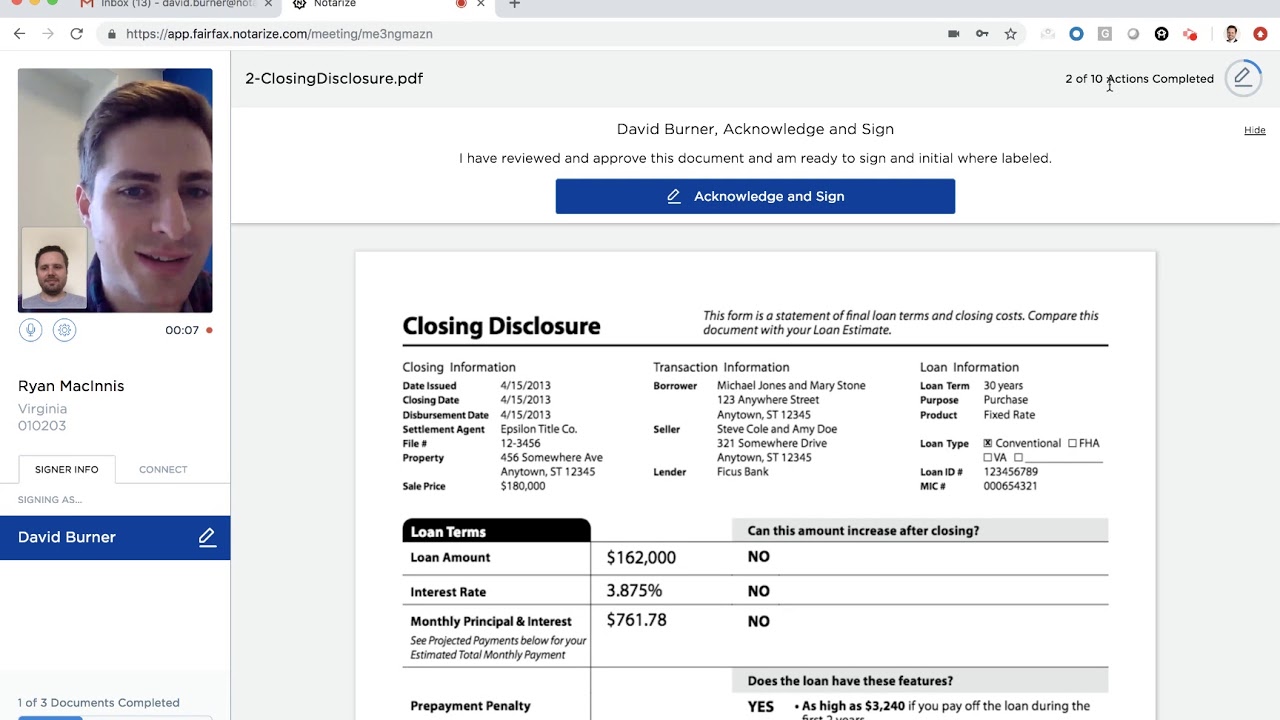Click the blue circle extension icon
1280x720 pixels.
point(1076,34)
